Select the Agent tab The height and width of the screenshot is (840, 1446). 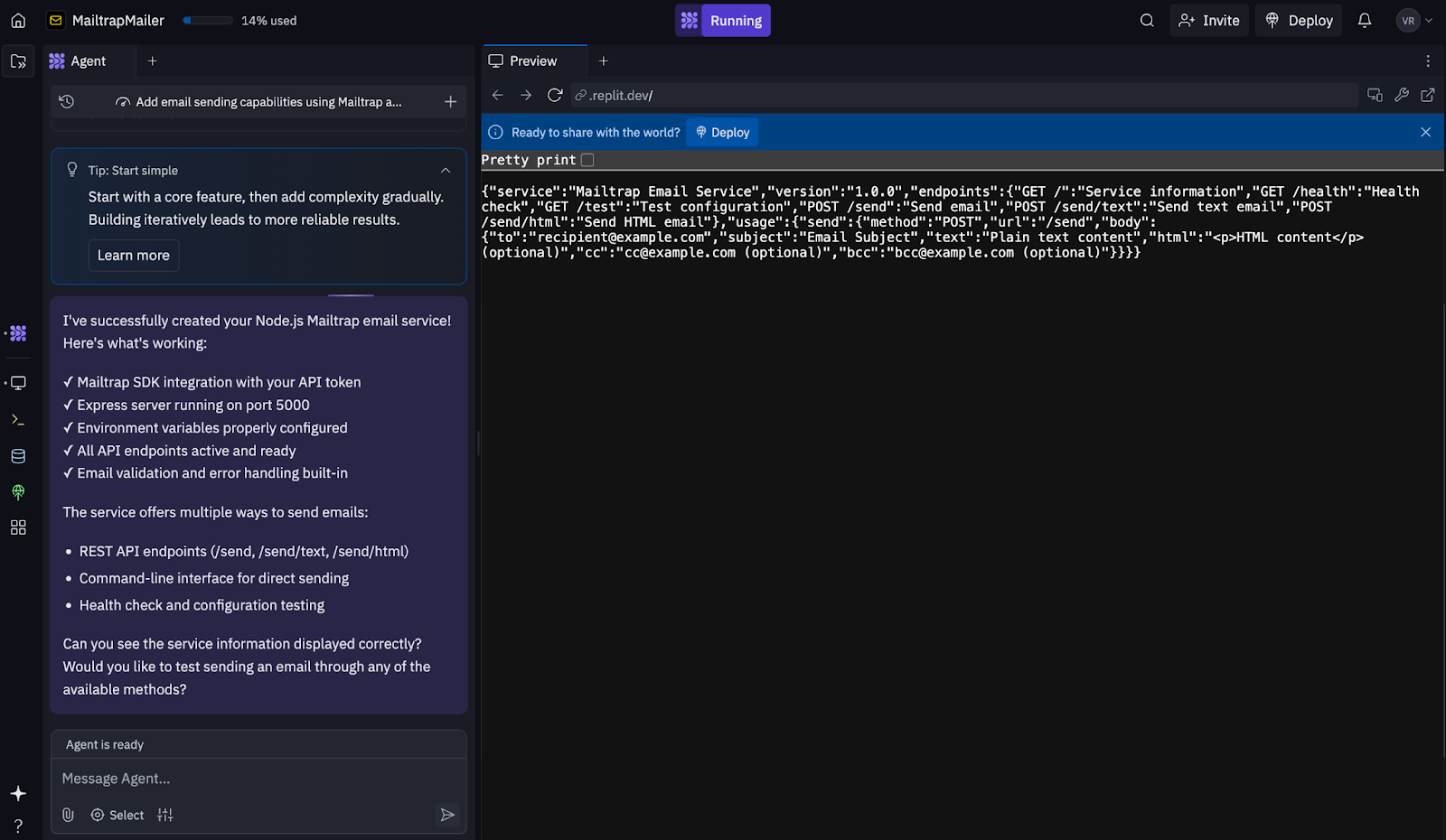coord(88,61)
